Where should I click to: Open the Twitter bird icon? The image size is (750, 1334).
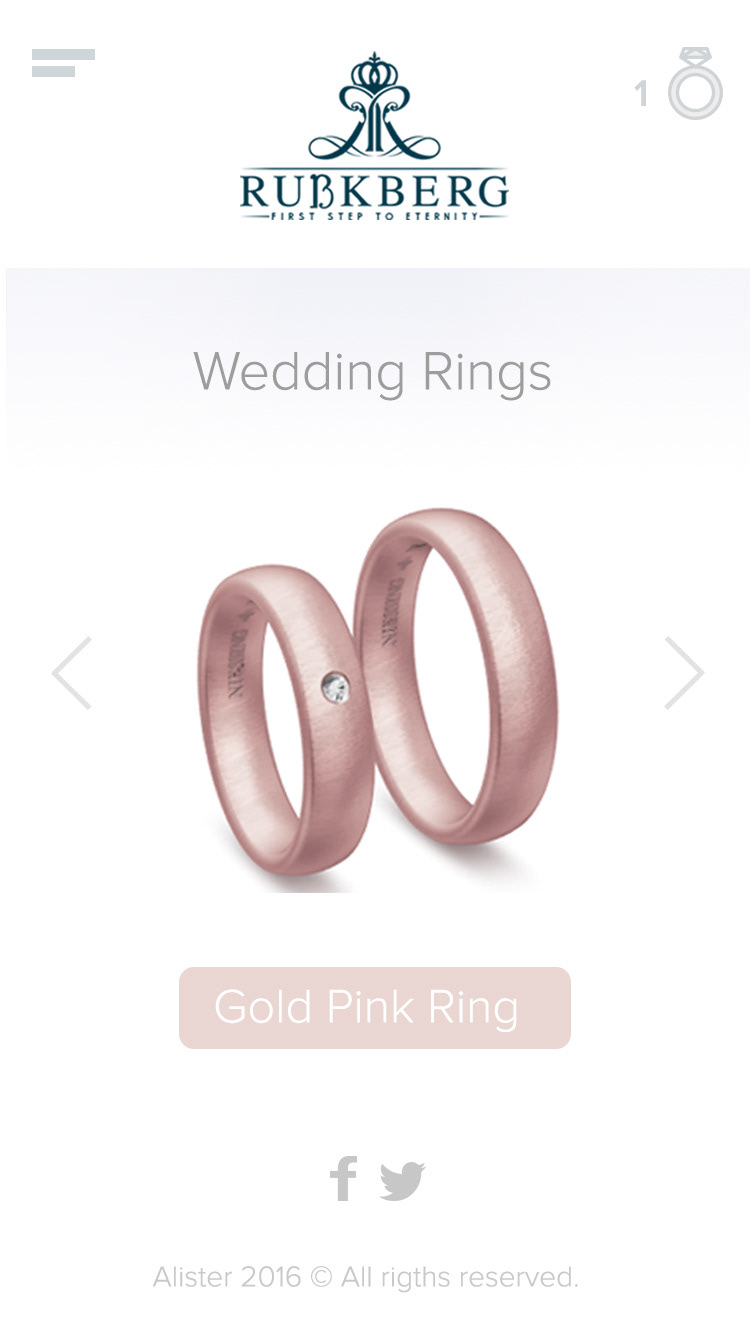pos(402,1181)
